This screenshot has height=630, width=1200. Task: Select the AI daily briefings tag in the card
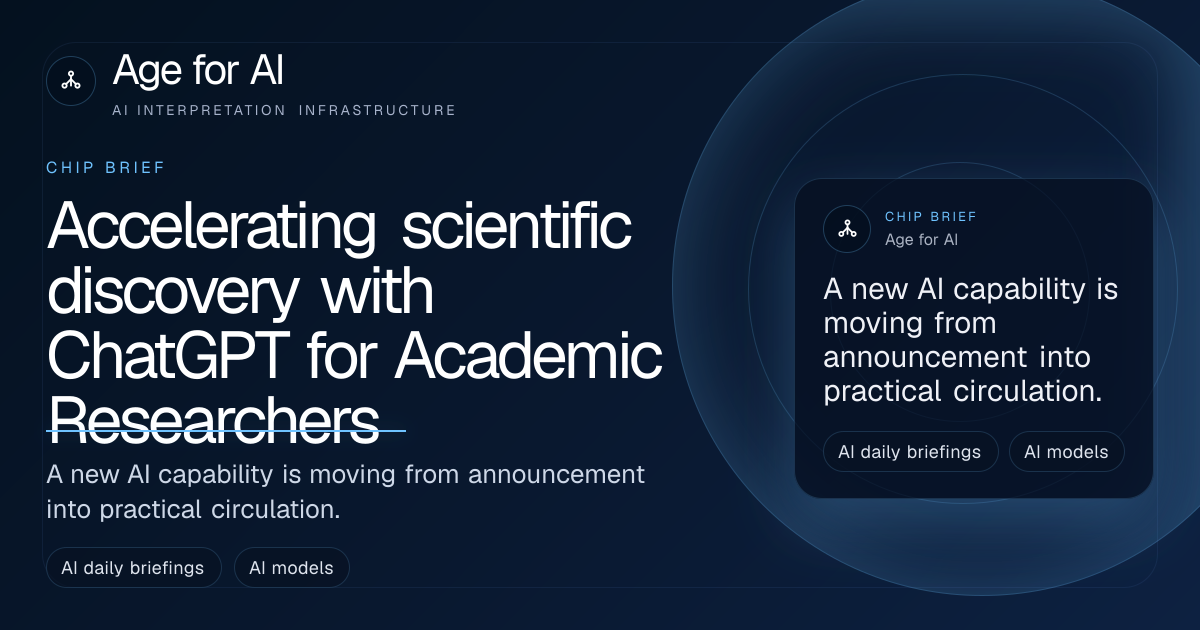910,452
